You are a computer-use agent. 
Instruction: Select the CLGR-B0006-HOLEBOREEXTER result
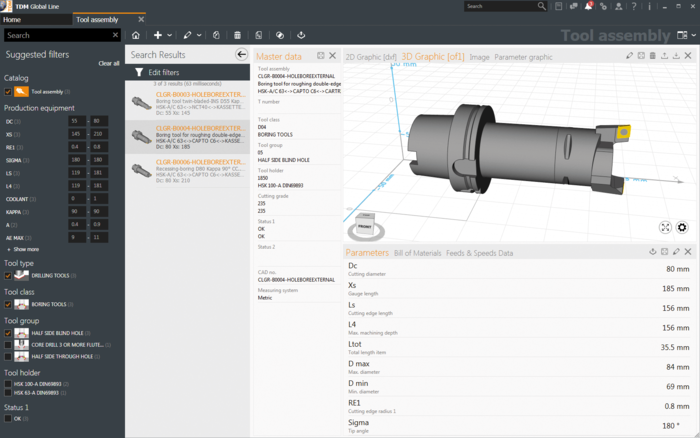188,171
